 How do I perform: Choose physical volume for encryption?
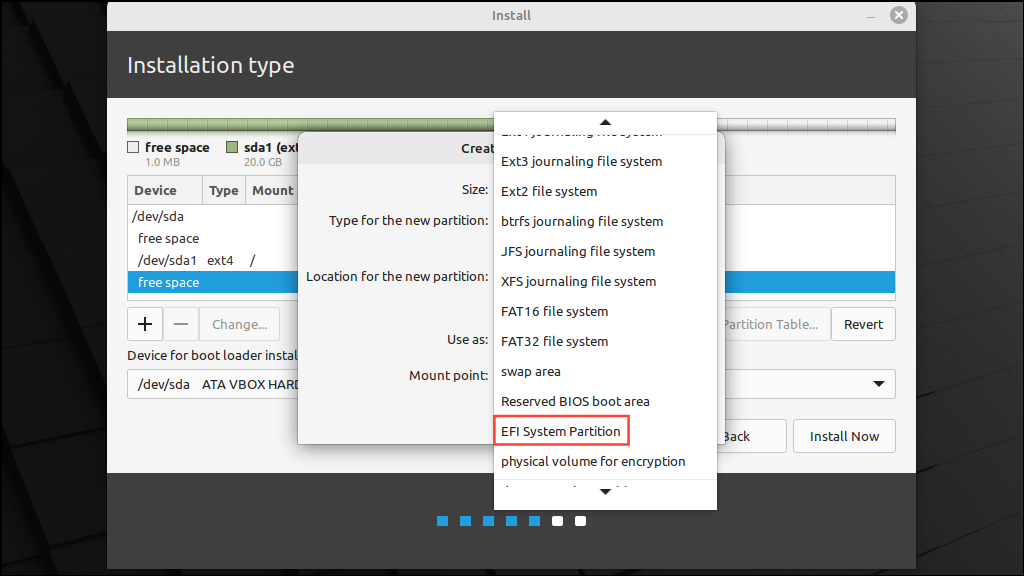pos(592,461)
